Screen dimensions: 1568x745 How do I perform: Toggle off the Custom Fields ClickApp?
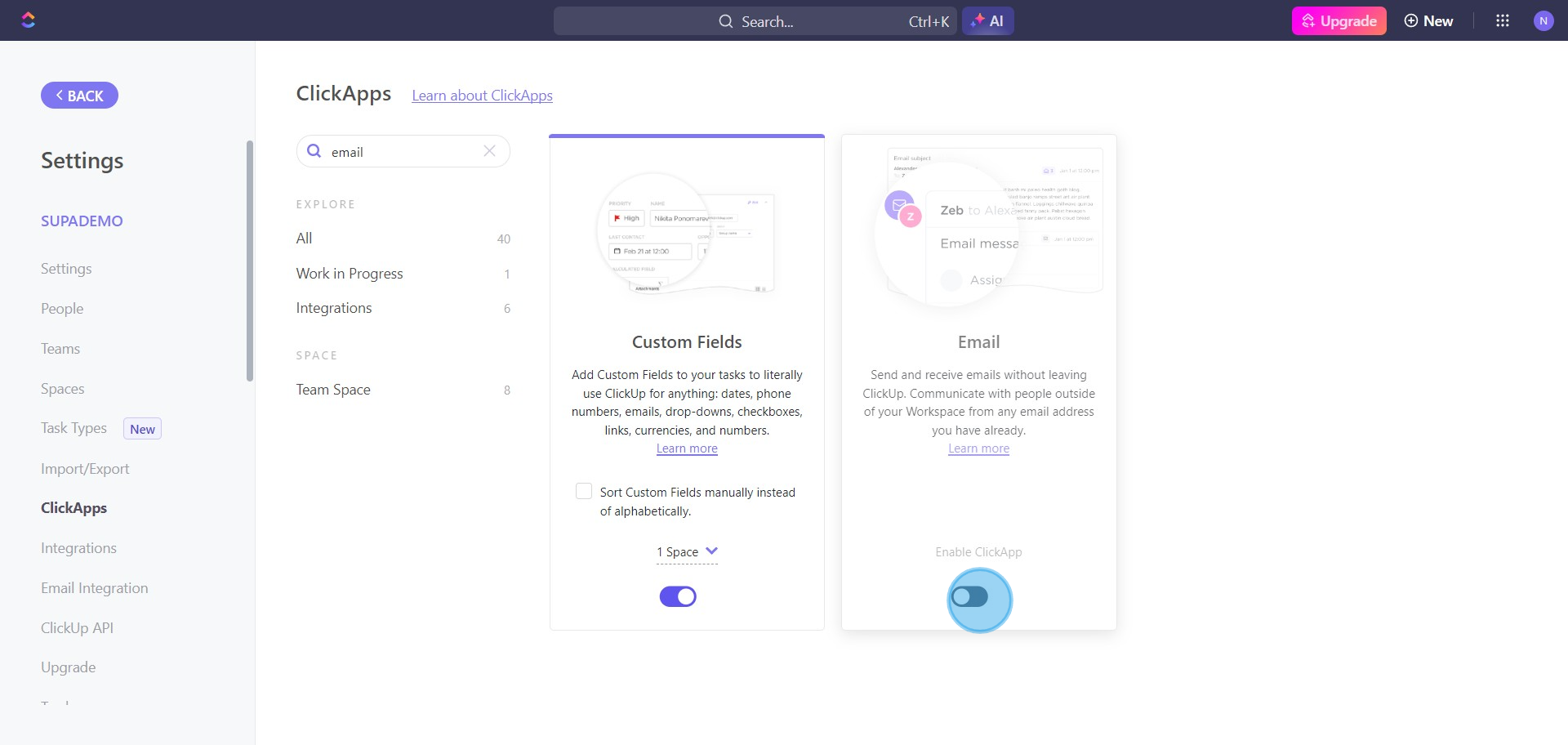pyautogui.click(x=678, y=596)
